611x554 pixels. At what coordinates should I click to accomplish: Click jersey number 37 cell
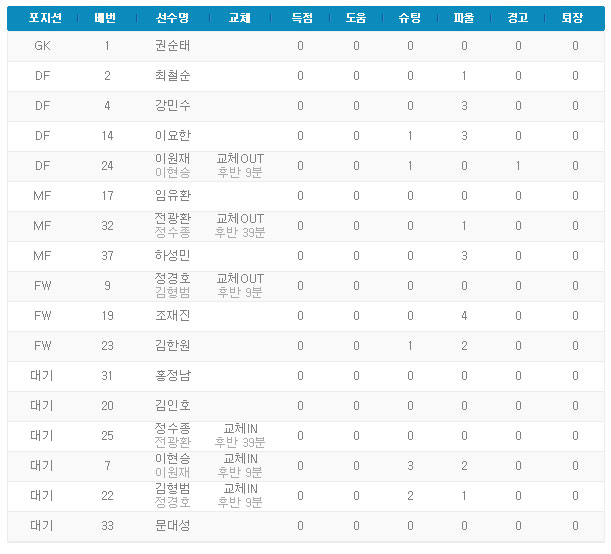[x=107, y=256]
